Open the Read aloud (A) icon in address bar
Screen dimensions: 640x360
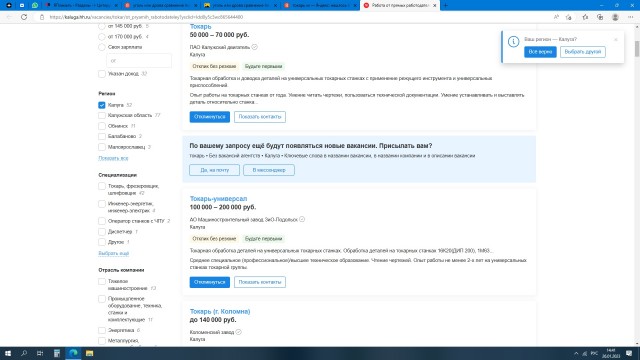coord(556,17)
